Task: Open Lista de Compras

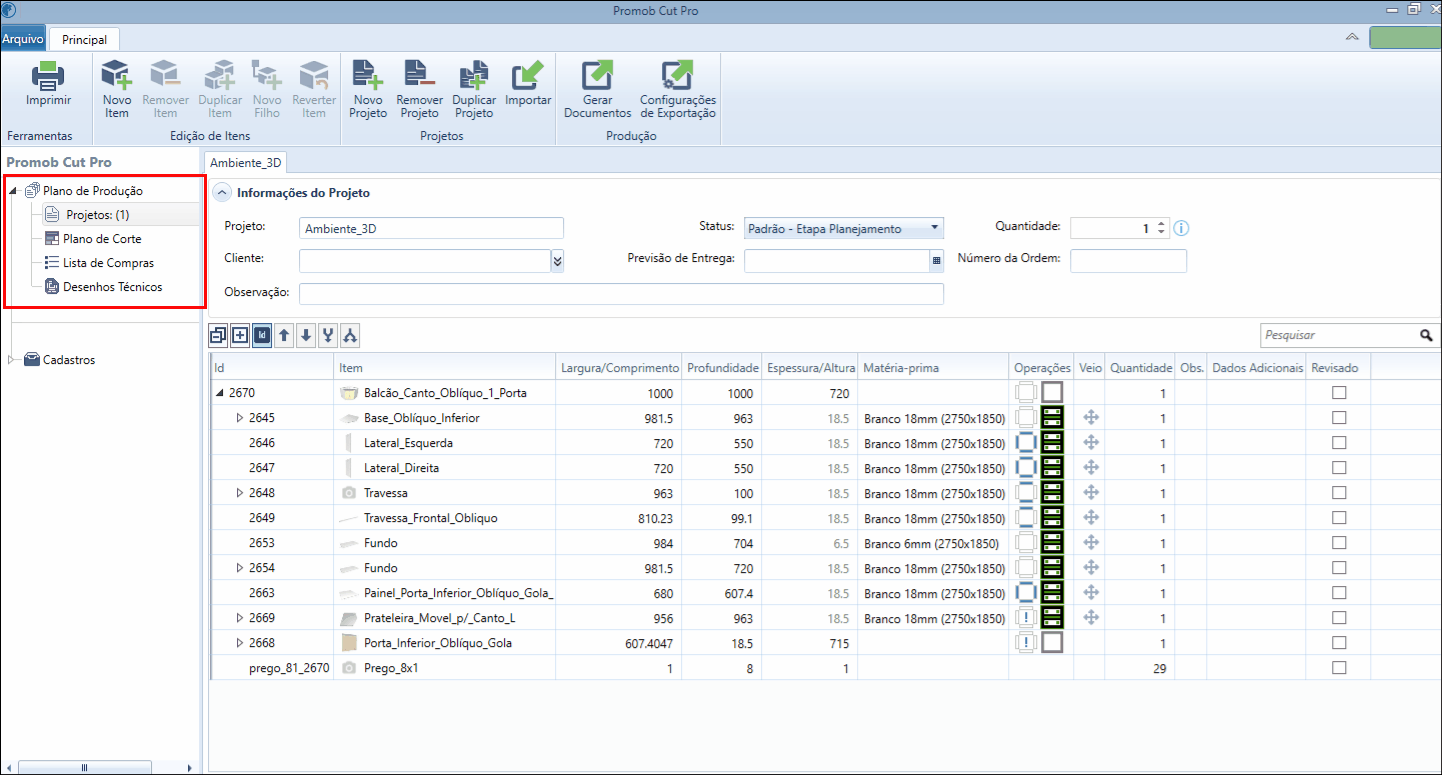Action: [x=108, y=263]
